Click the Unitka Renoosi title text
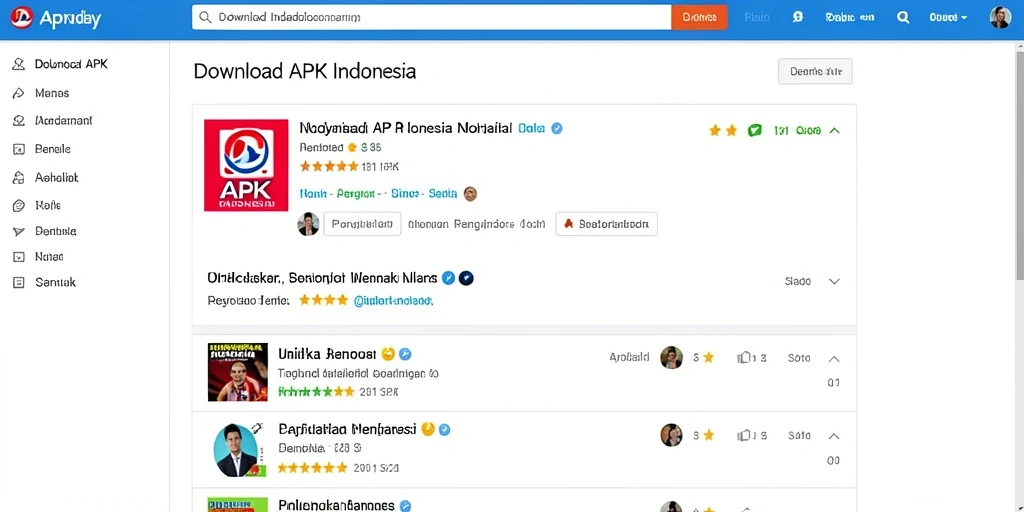 pos(327,354)
